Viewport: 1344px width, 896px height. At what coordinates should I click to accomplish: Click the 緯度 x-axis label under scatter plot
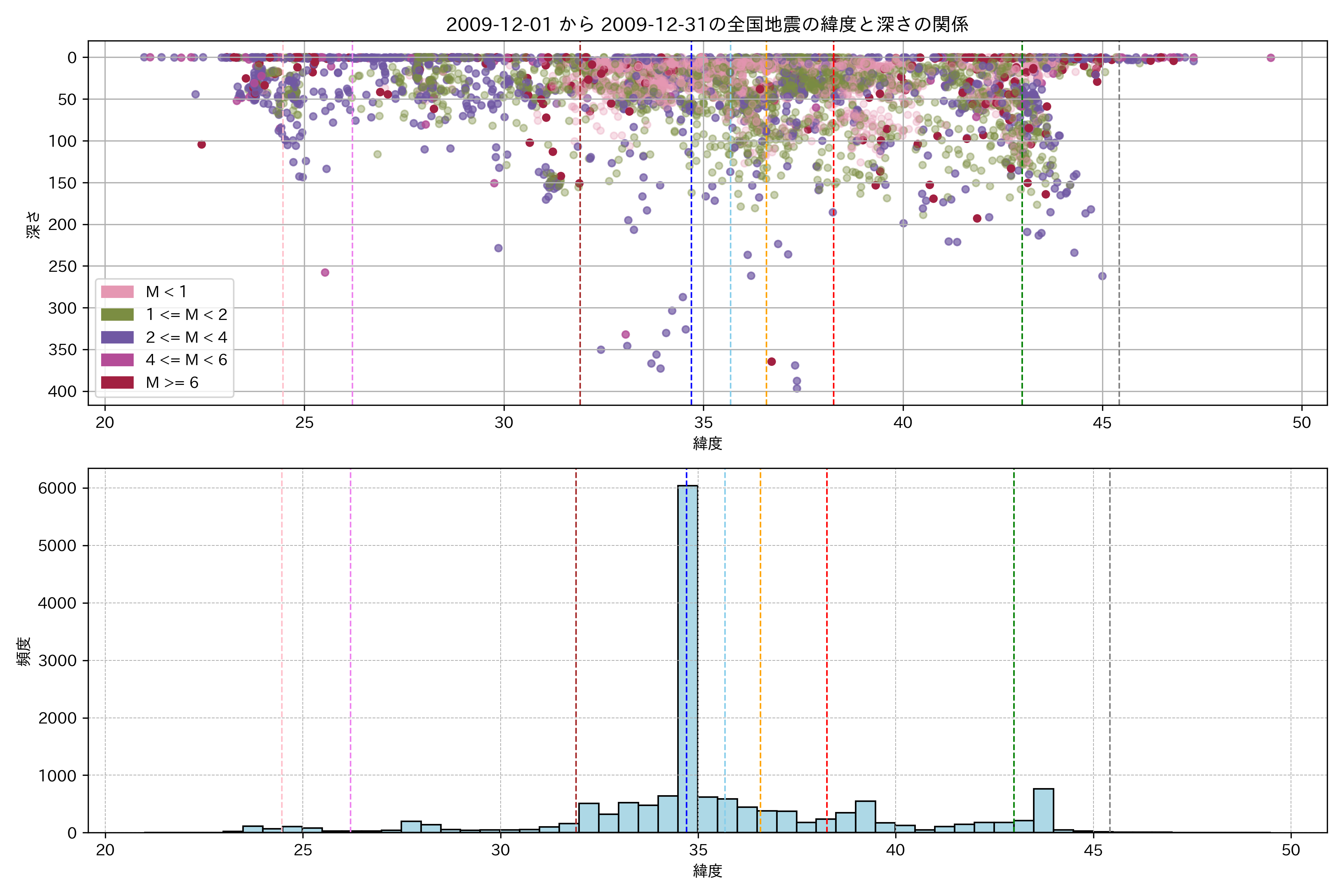click(707, 444)
